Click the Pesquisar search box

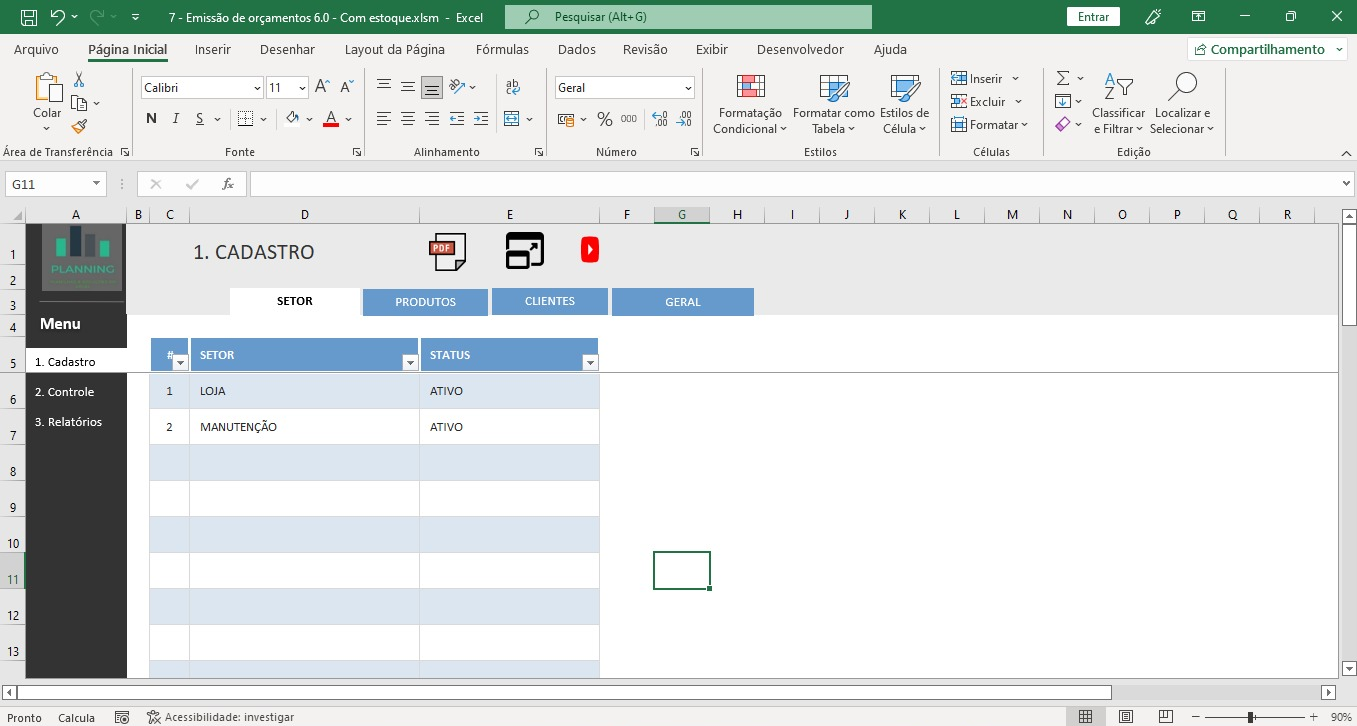point(688,17)
